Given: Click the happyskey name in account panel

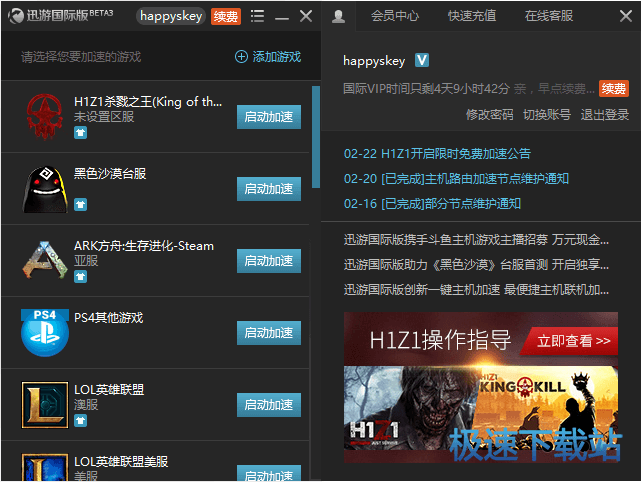Looking at the screenshot, I should (x=374, y=61).
